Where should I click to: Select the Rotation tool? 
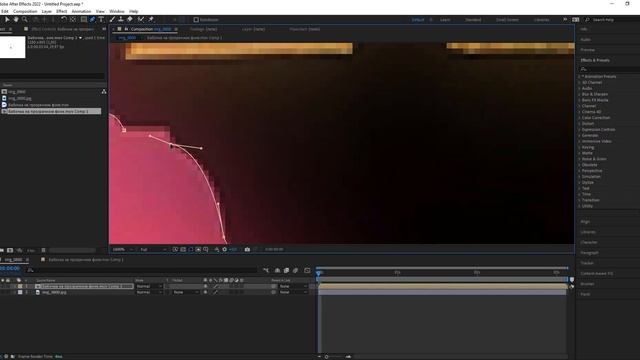point(64,19)
